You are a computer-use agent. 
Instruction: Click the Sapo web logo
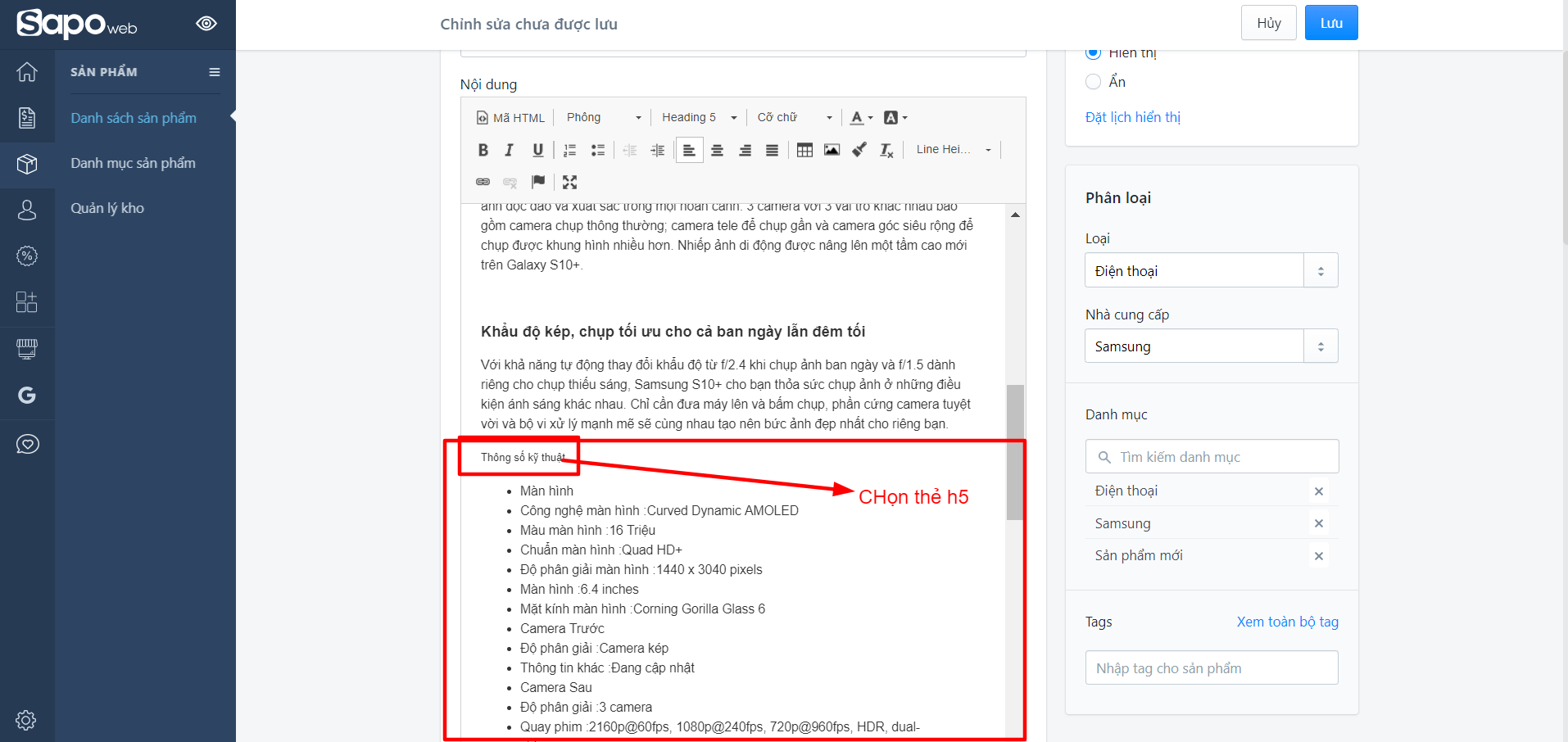pos(77,23)
